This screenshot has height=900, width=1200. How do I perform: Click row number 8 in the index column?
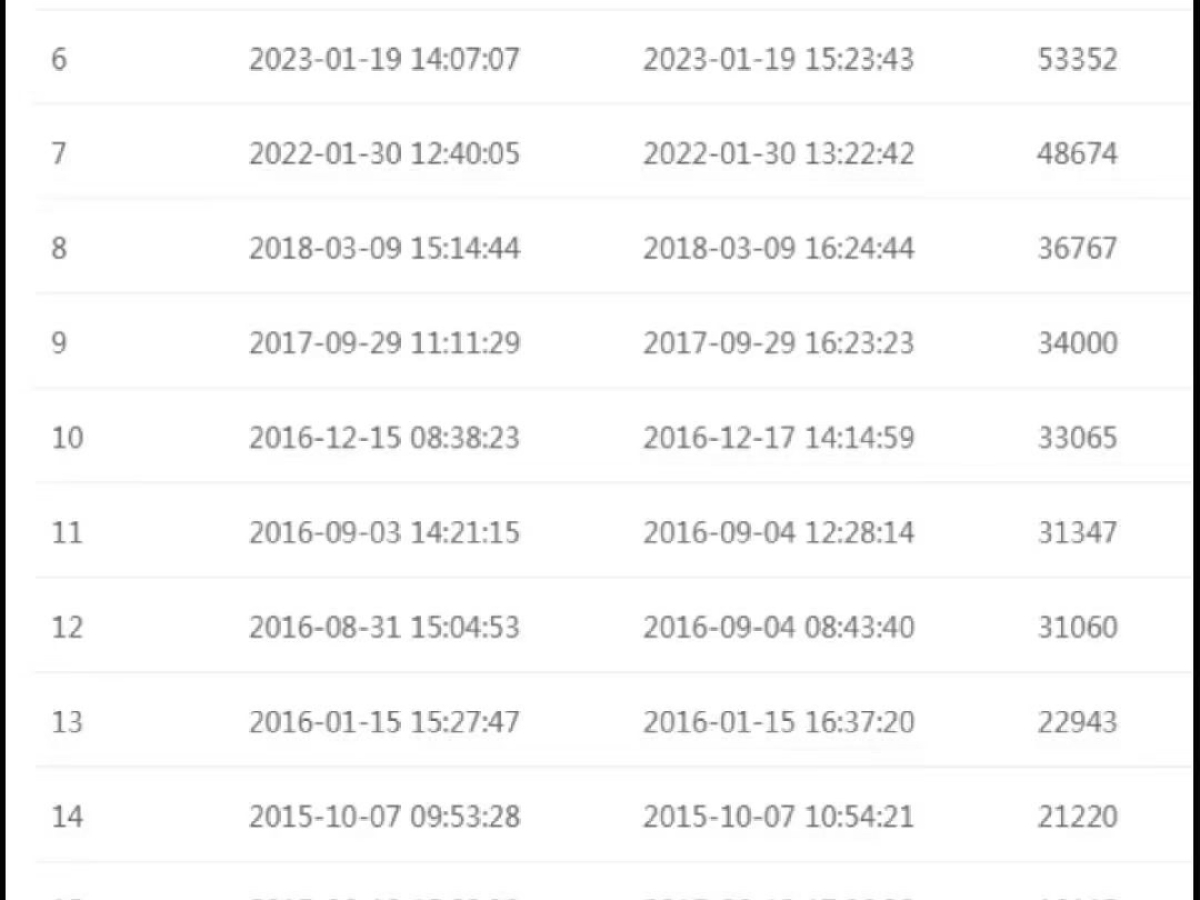[59, 248]
